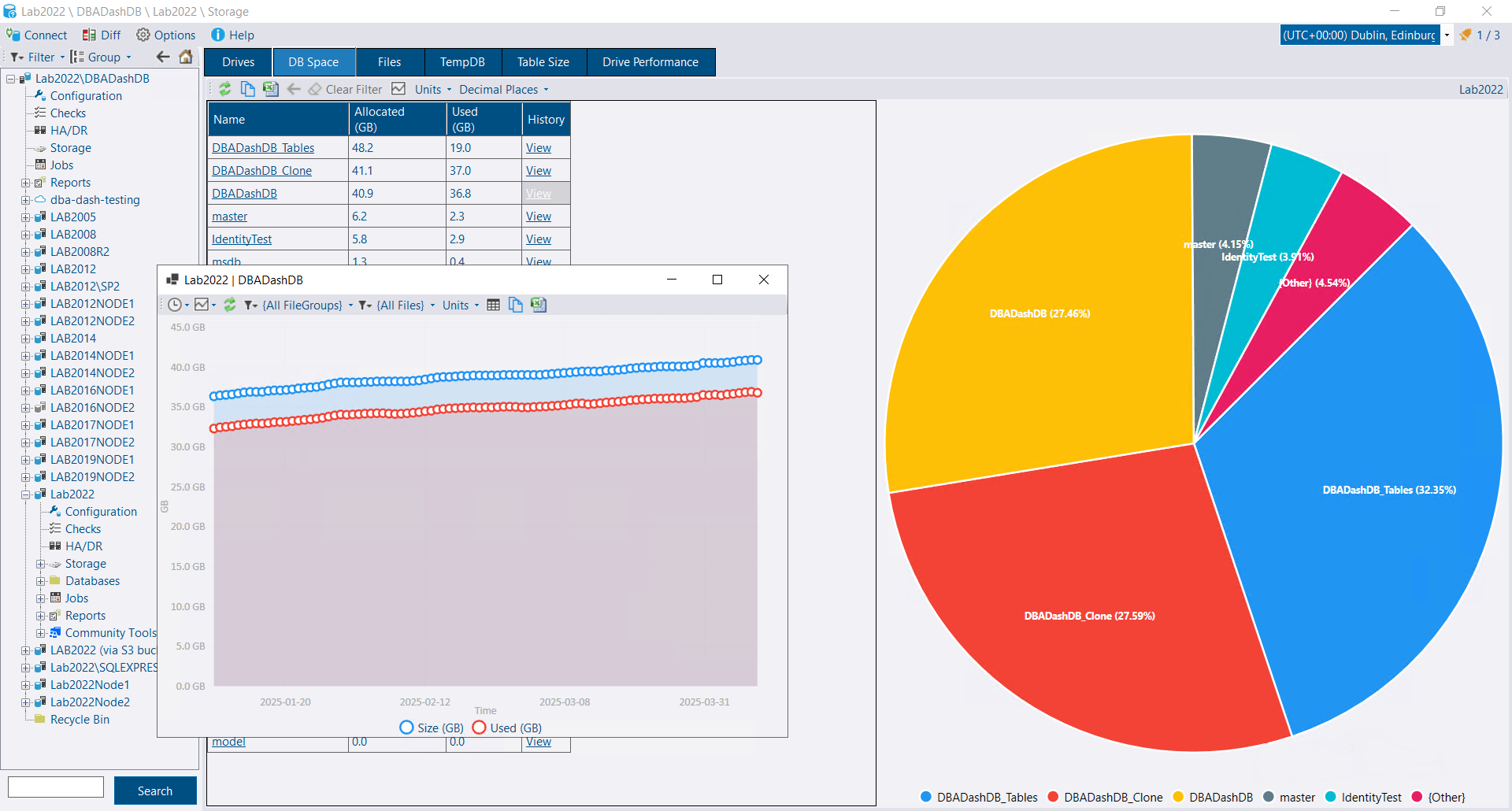The width and height of the screenshot is (1512, 811).
Task: Toggle pie chart display in DB Space toolbar
Action: [398, 89]
